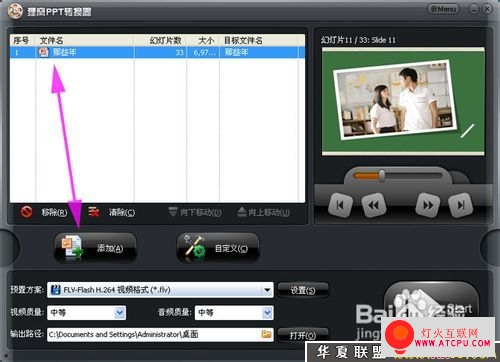
Task: Open the audio quality (音频质量) dropdown
Action: coord(267,313)
